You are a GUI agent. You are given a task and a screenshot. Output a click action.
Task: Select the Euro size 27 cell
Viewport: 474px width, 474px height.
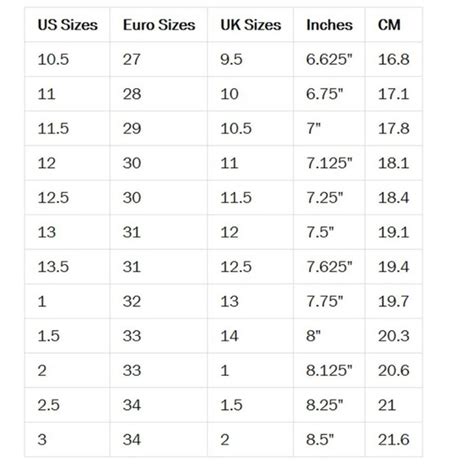159,60
